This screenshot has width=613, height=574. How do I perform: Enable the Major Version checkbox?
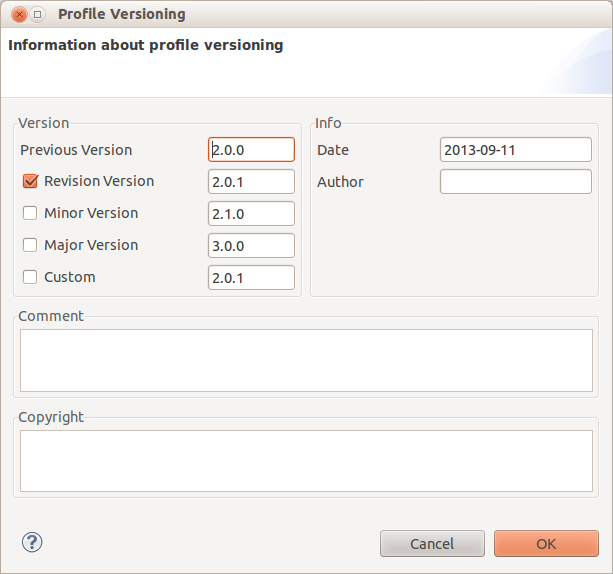tap(30, 245)
